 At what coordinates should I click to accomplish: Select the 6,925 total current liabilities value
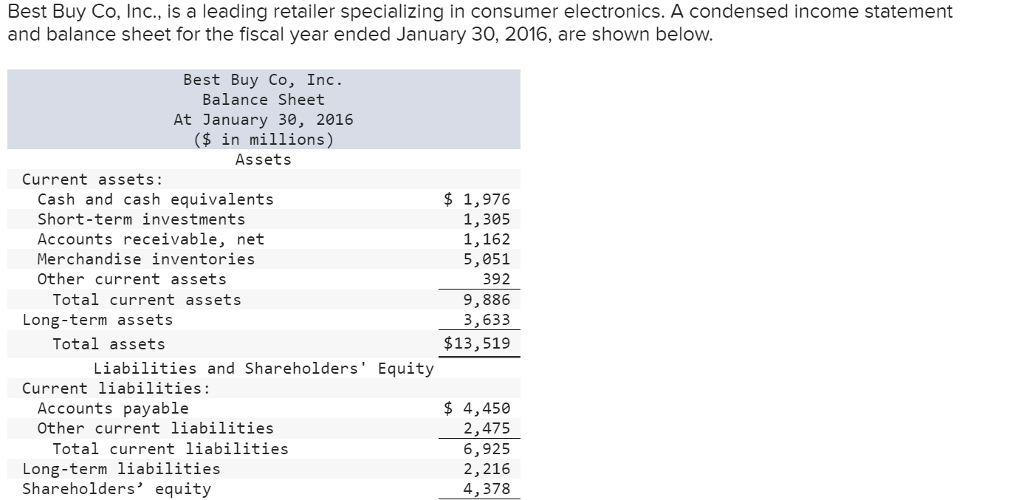pyautogui.click(x=487, y=449)
